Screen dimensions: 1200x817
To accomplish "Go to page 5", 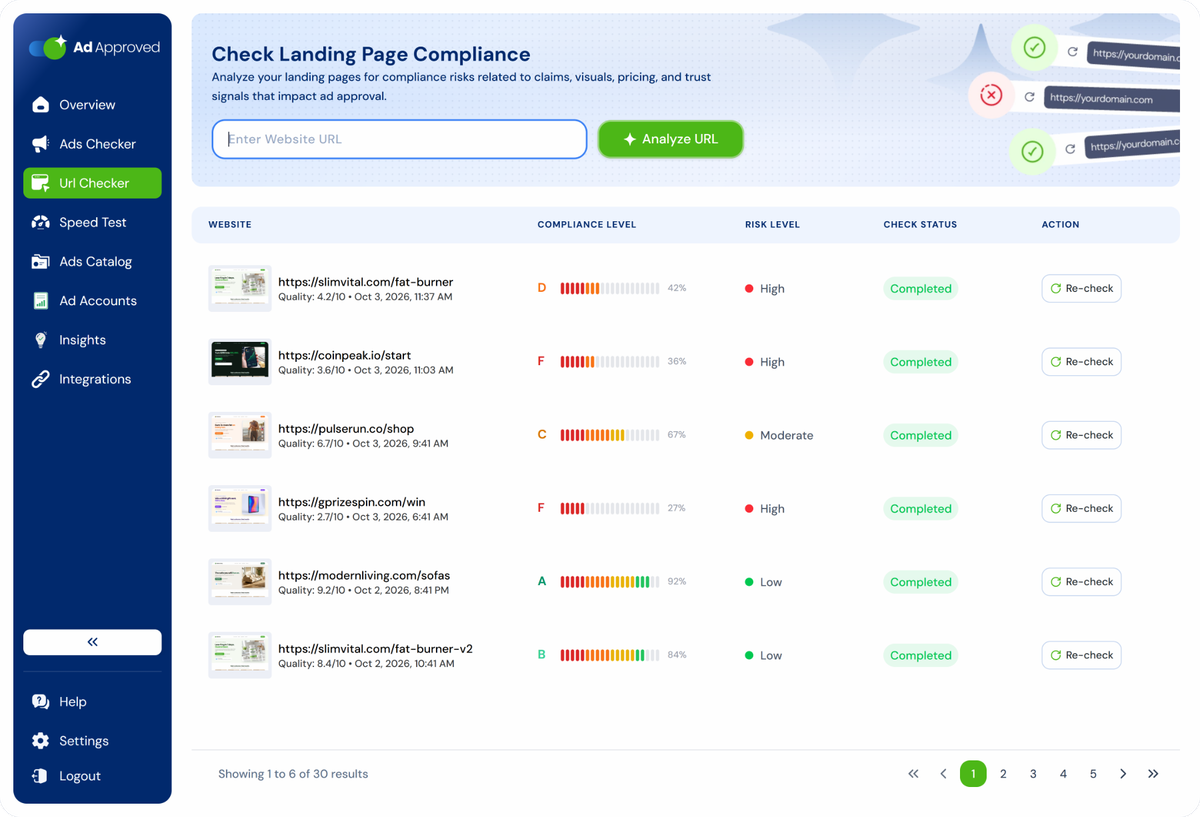I will tap(1093, 774).
